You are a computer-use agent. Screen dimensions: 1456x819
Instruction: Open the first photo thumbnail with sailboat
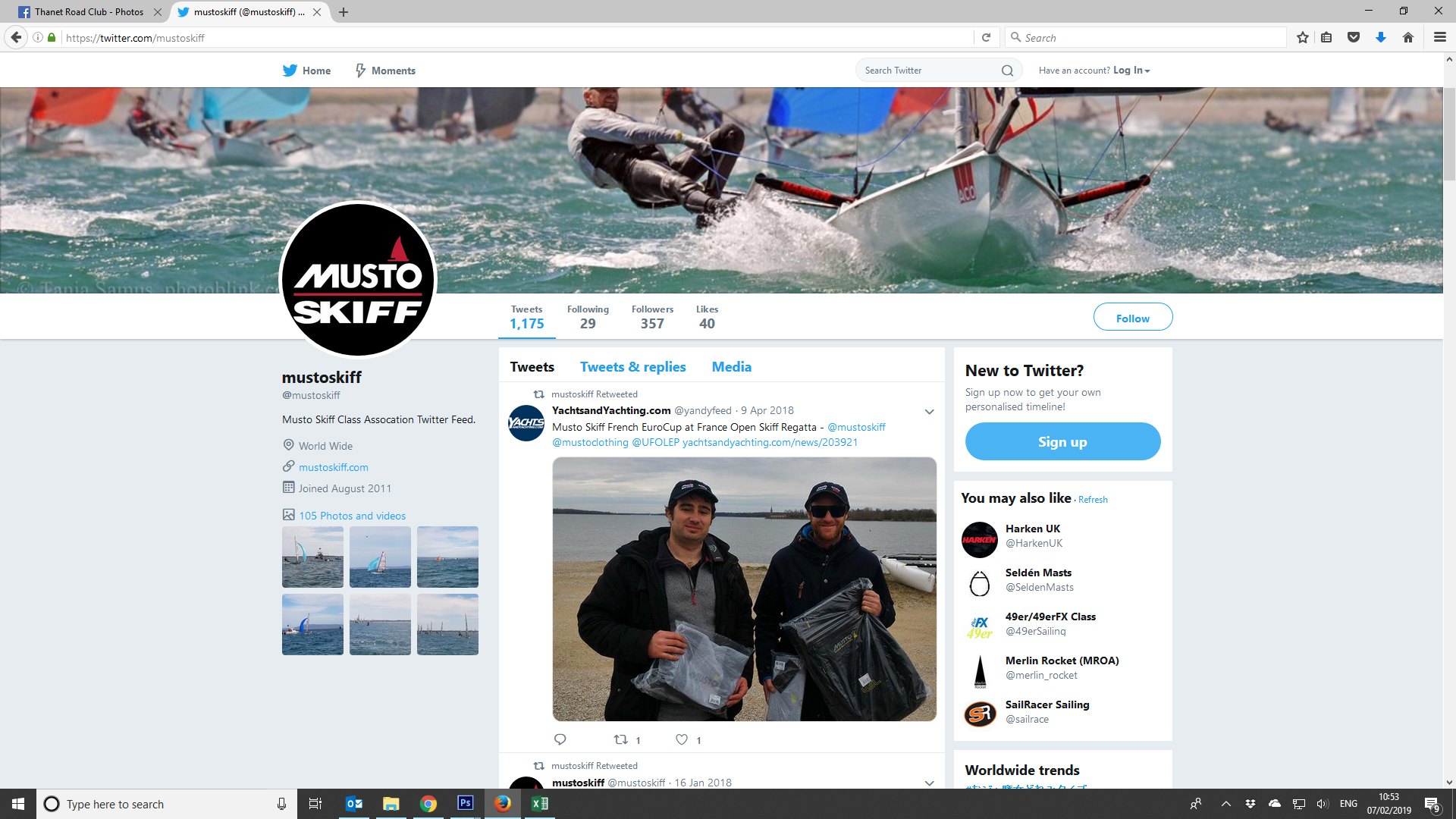pos(312,557)
